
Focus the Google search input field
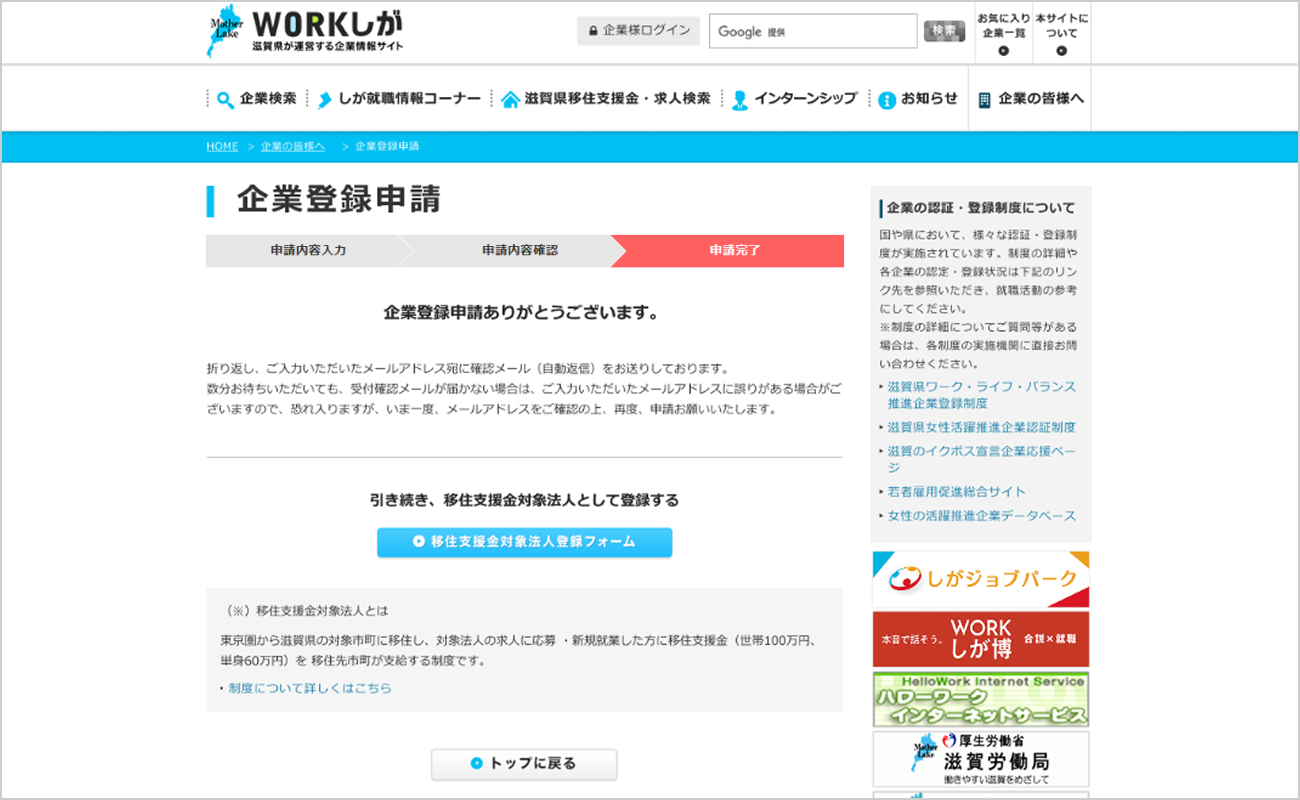[x=812, y=31]
